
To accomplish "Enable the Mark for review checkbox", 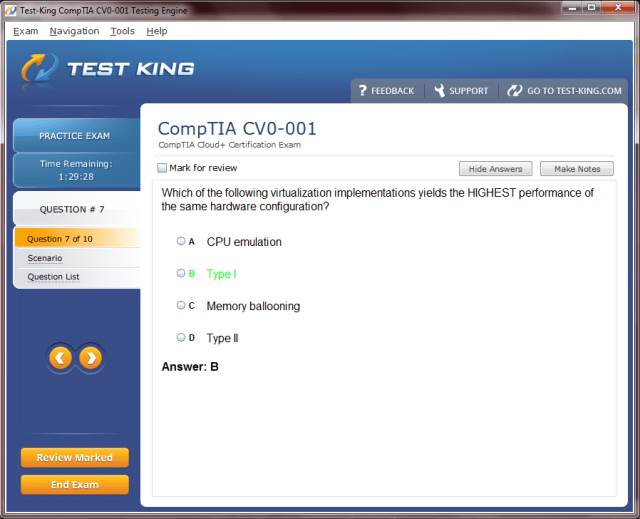I will [x=163, y=168].
